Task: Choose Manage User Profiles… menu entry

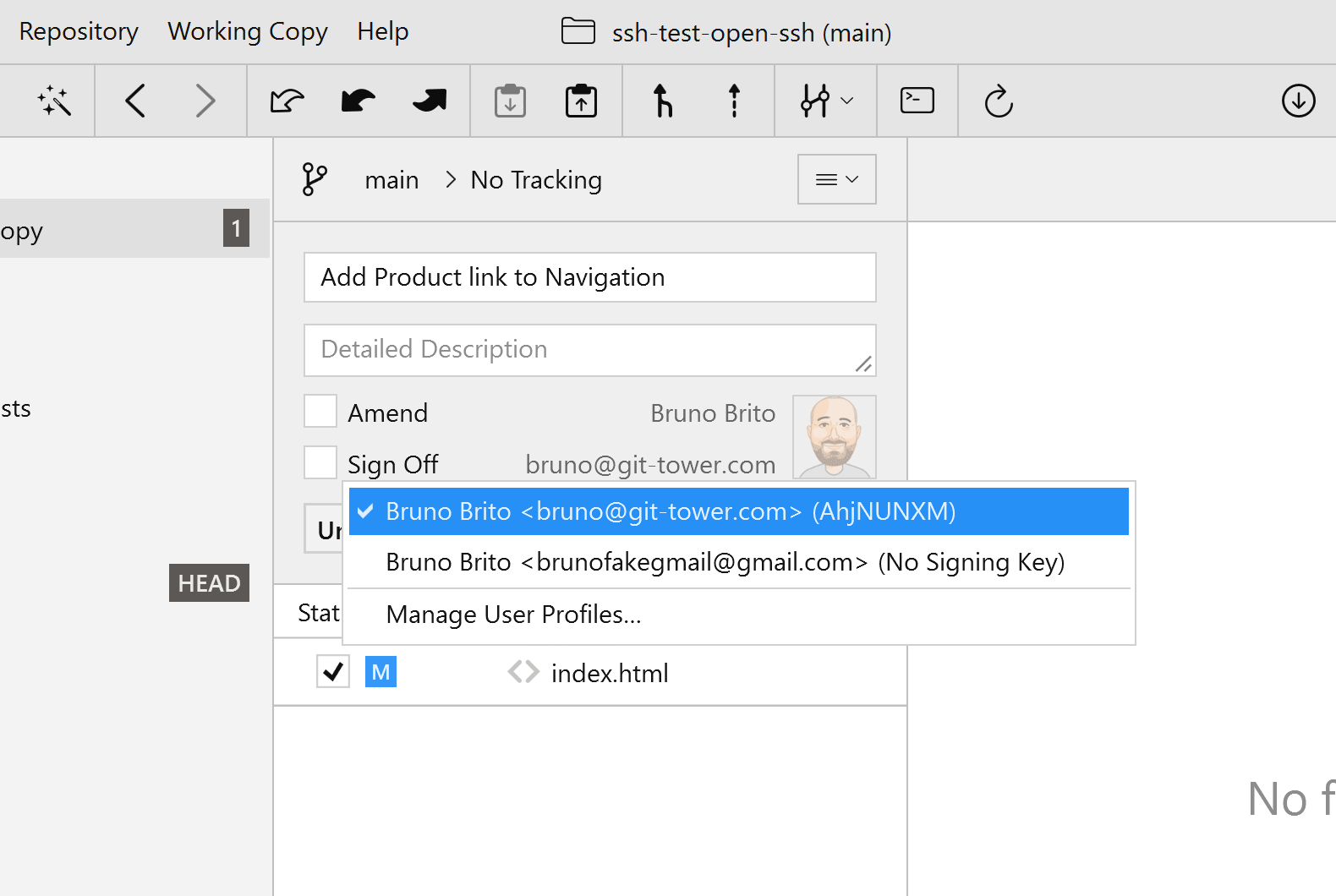Action: [513, 615]
